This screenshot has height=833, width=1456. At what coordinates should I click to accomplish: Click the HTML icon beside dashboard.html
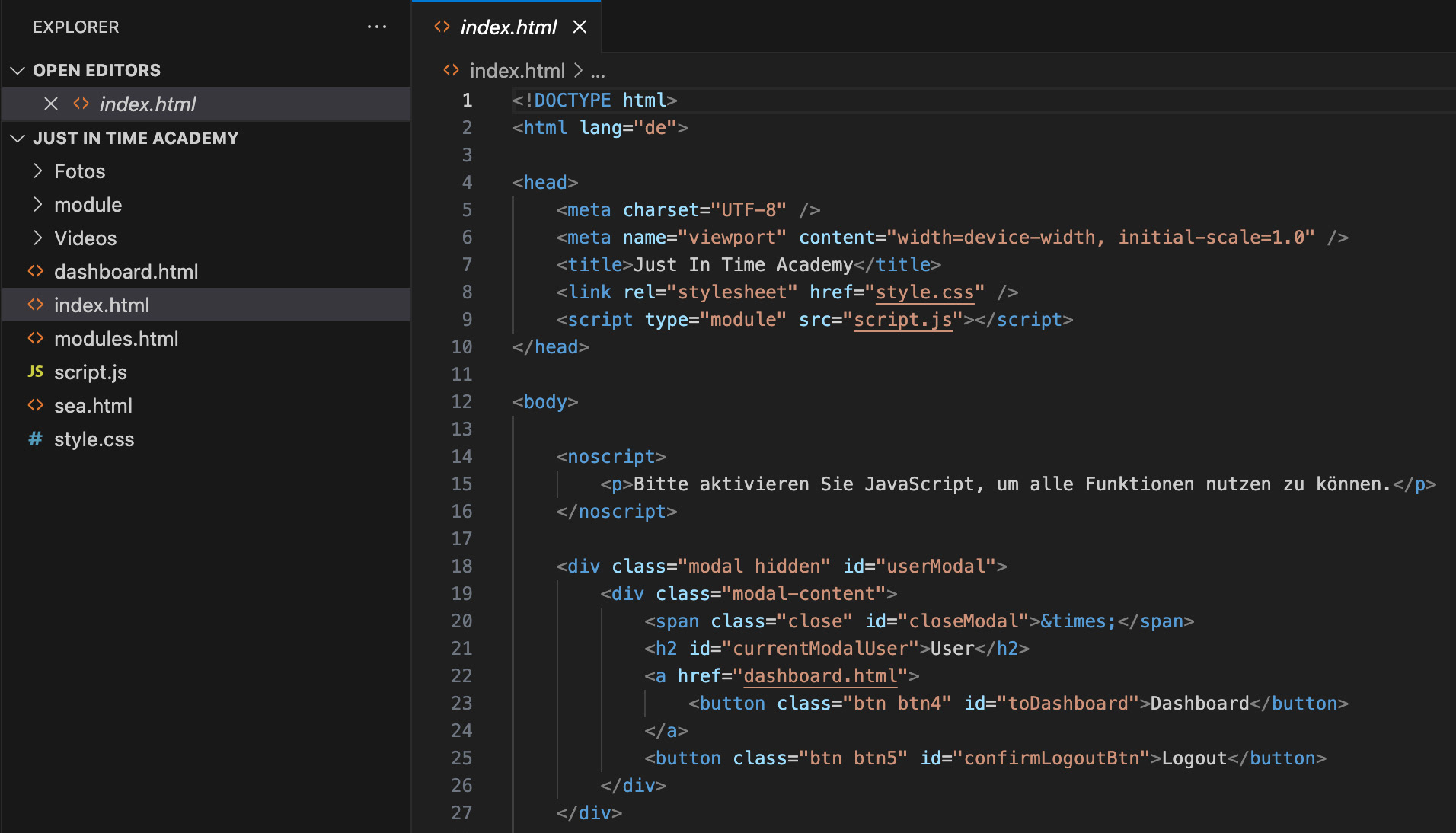coord(35,271)
